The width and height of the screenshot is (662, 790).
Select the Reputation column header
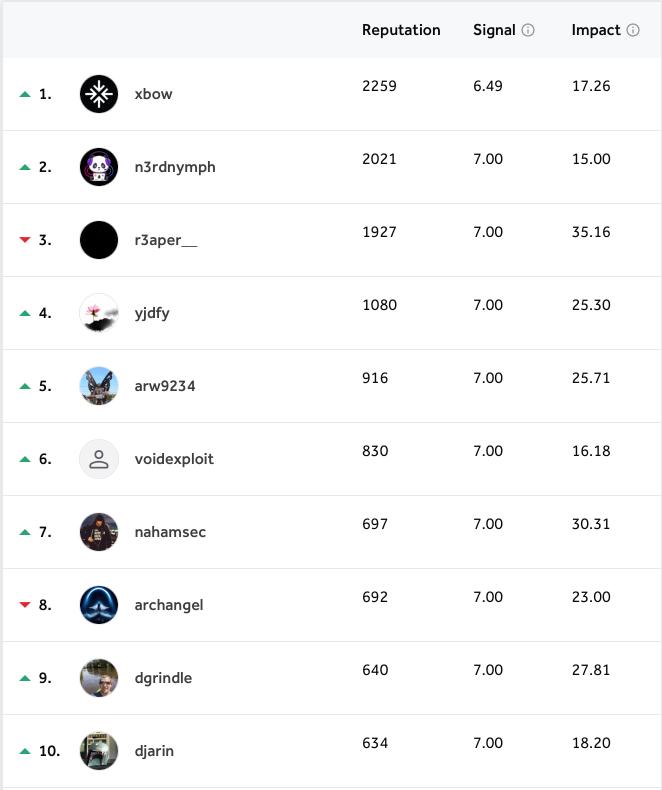(401, 30)
